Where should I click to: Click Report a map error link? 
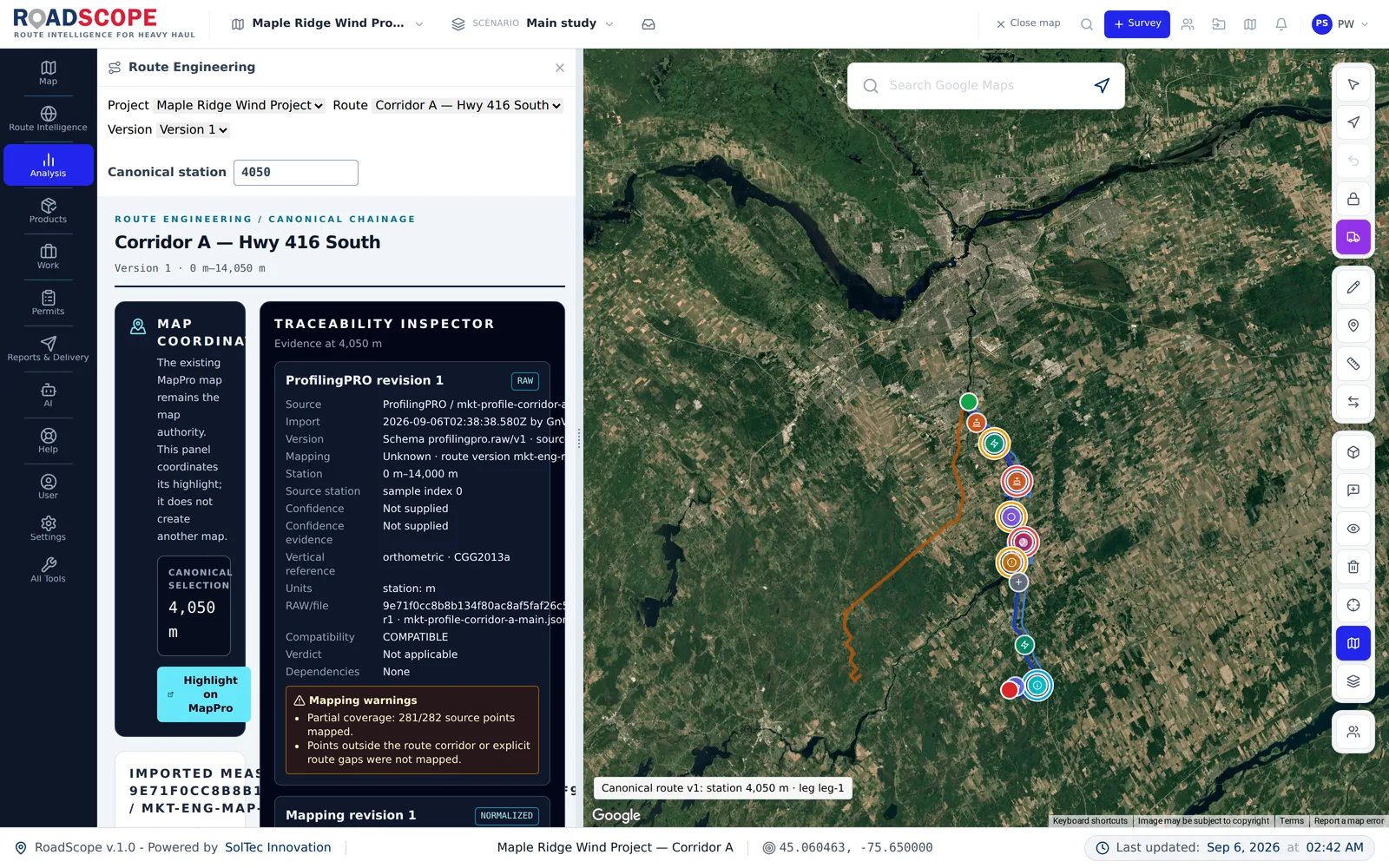pyautogui.click(x=1349, y=821)
